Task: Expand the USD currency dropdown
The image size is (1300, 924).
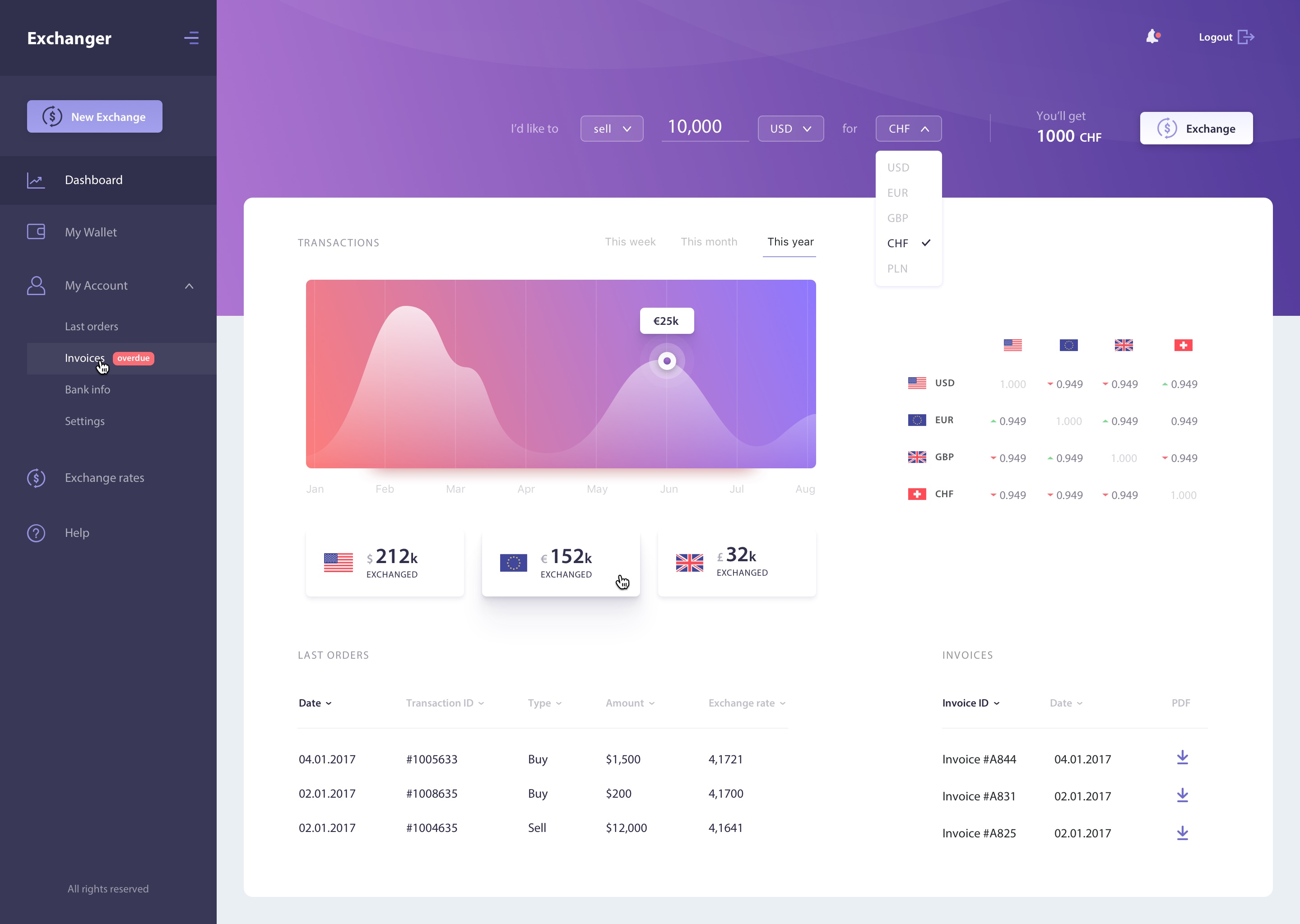Action: tap(790, 128)
